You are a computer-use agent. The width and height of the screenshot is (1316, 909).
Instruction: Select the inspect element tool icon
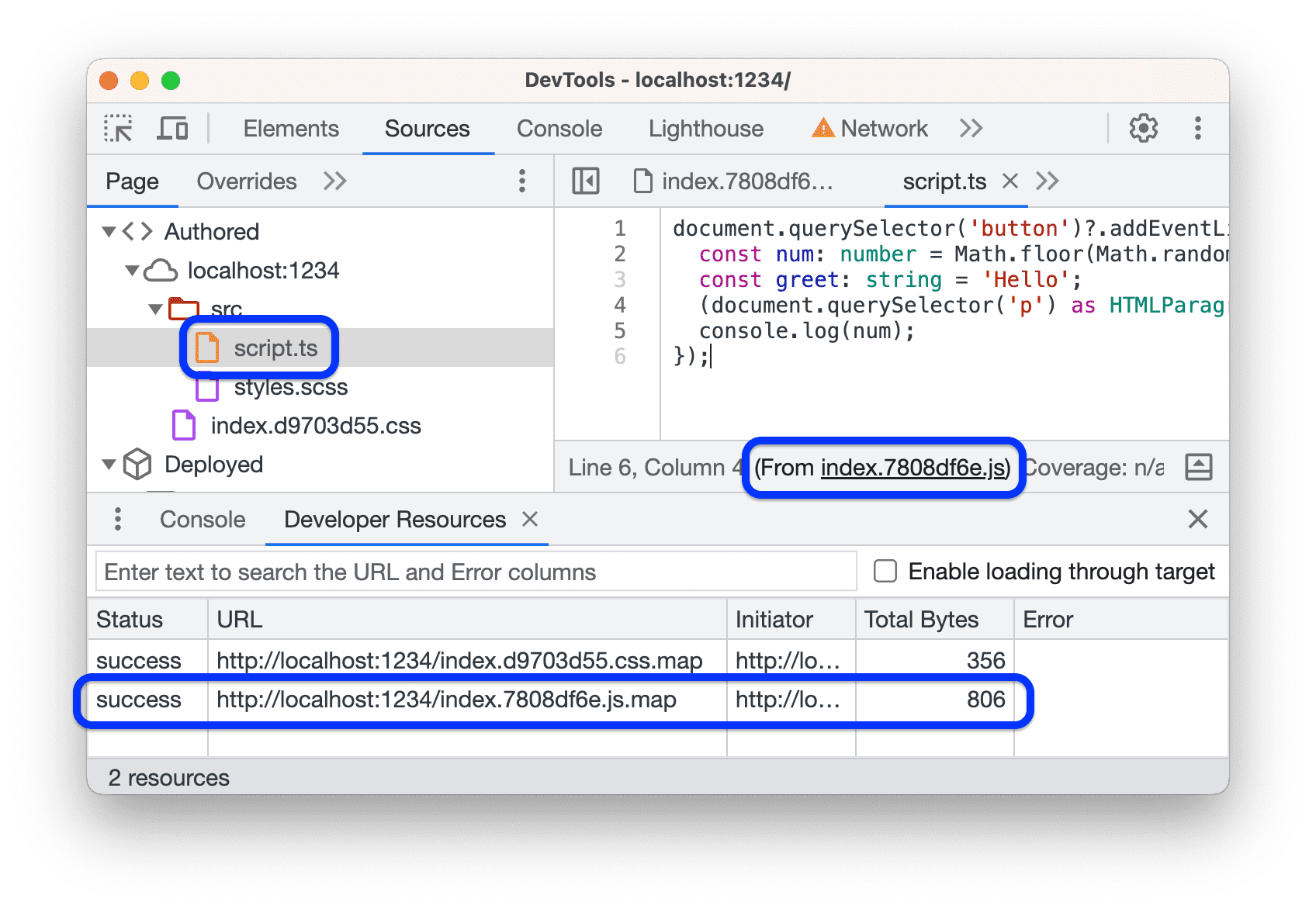tap(117, 128)
